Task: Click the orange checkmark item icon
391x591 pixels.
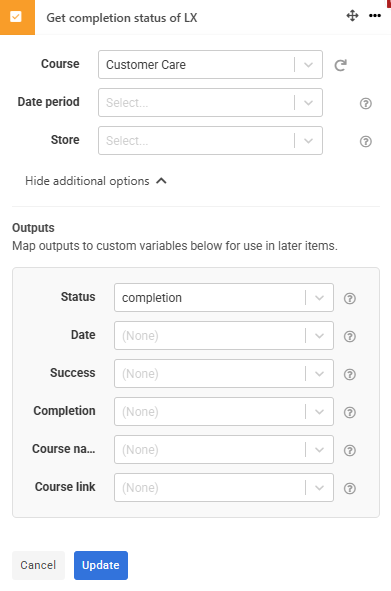Action: pyautogui.click(x=17, y=17)
